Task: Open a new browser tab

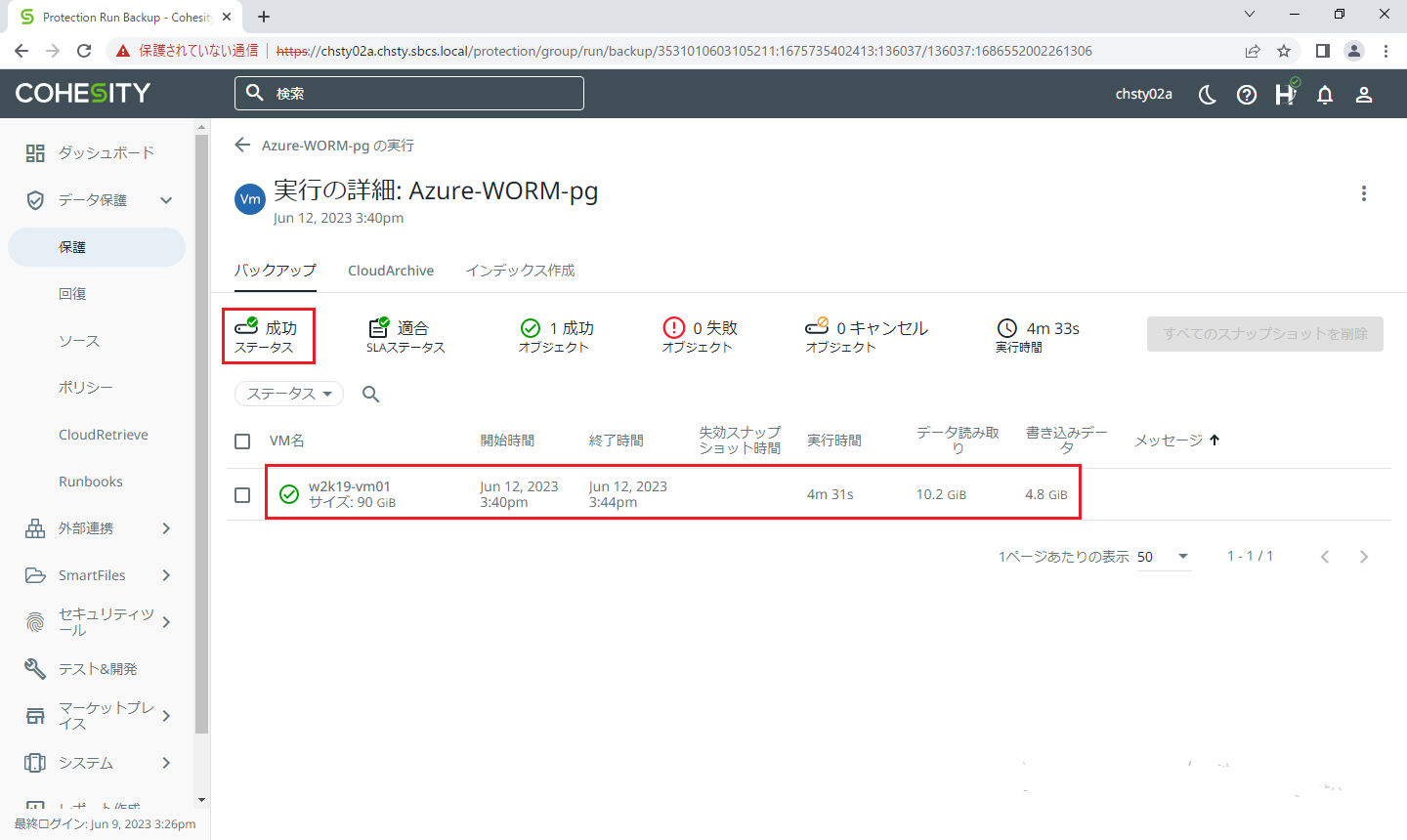Action: [264, 17]
